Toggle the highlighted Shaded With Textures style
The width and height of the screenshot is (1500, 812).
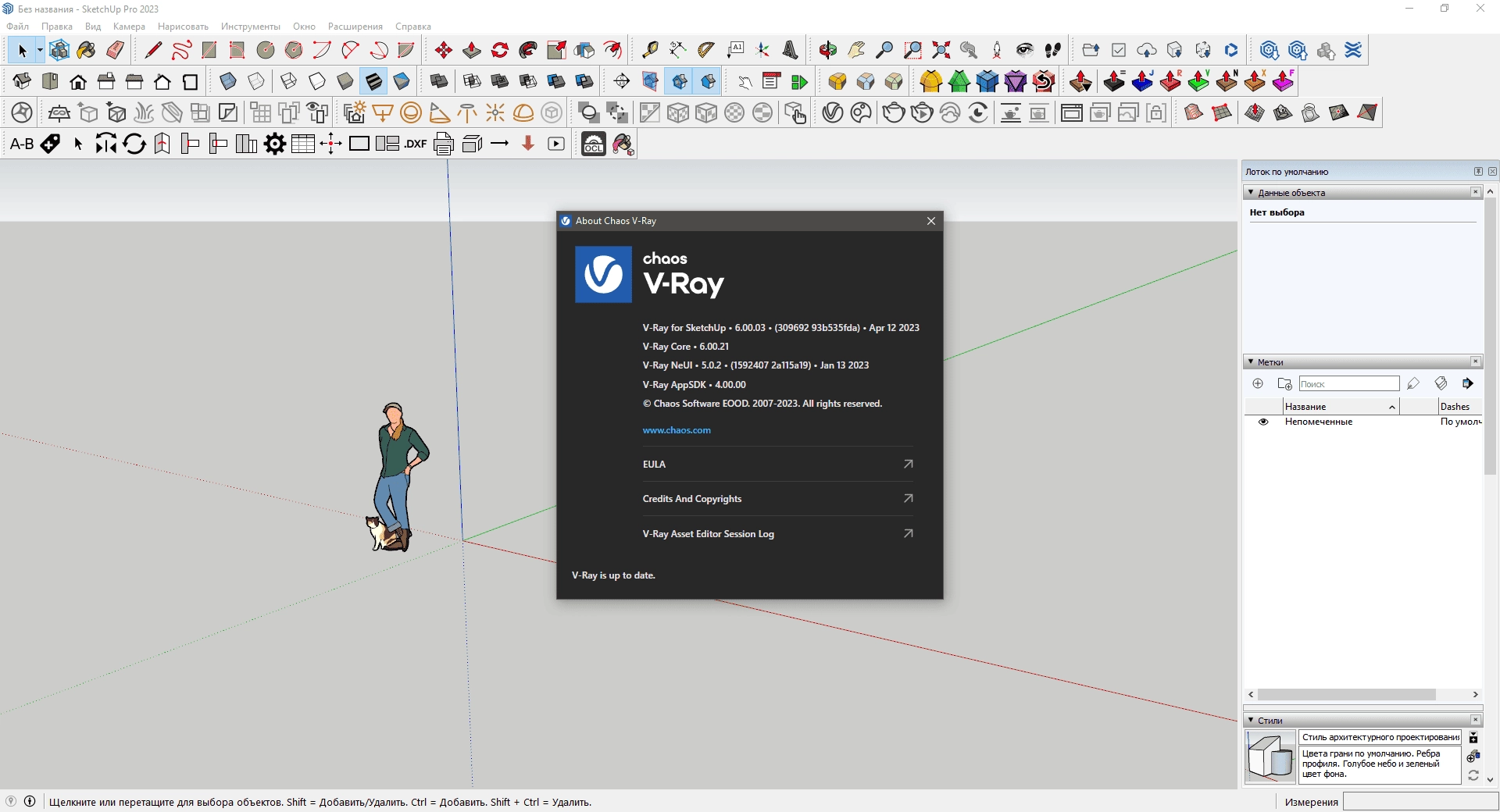[373, 81]
